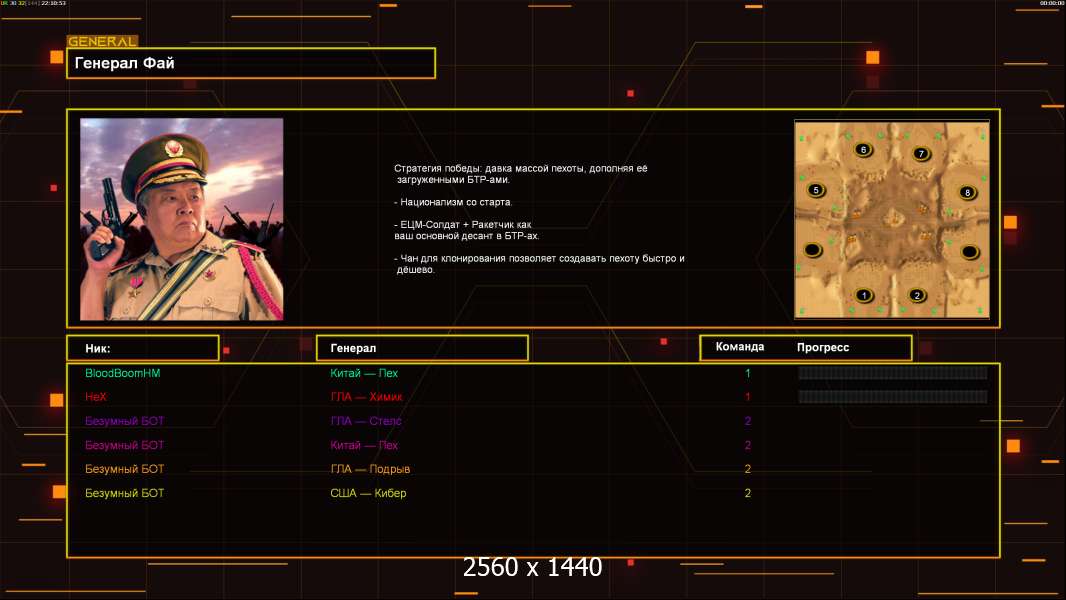Click the "Прогресс" column header
This screenshot has height=600, width=1066.
[x=823, y=347]
